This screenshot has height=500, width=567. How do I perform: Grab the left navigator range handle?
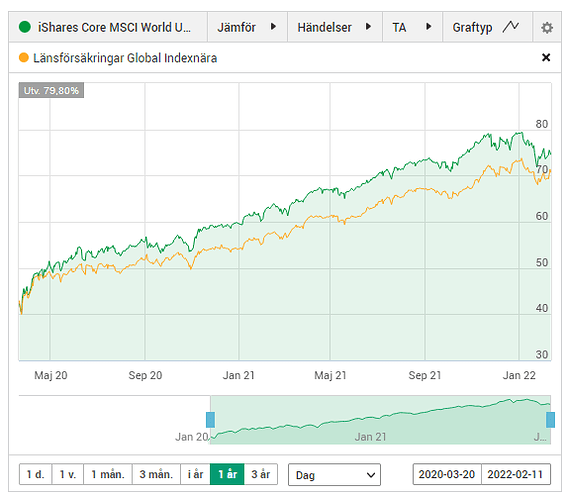point(210,420)
